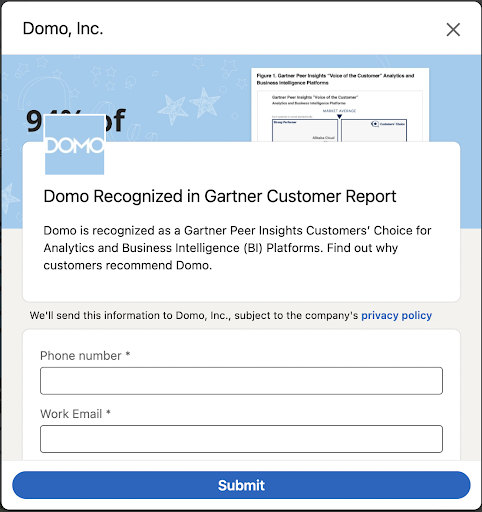Select the "Domo Recognized in Gartner Customer Report" heading
The image size is (482, 512).
point(220,196)
